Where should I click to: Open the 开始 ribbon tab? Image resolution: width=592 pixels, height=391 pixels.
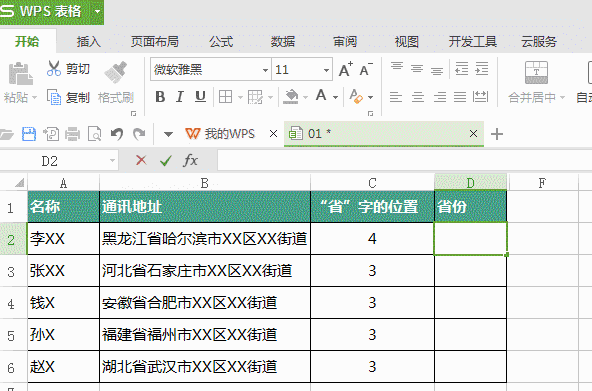tap(27, 41)
